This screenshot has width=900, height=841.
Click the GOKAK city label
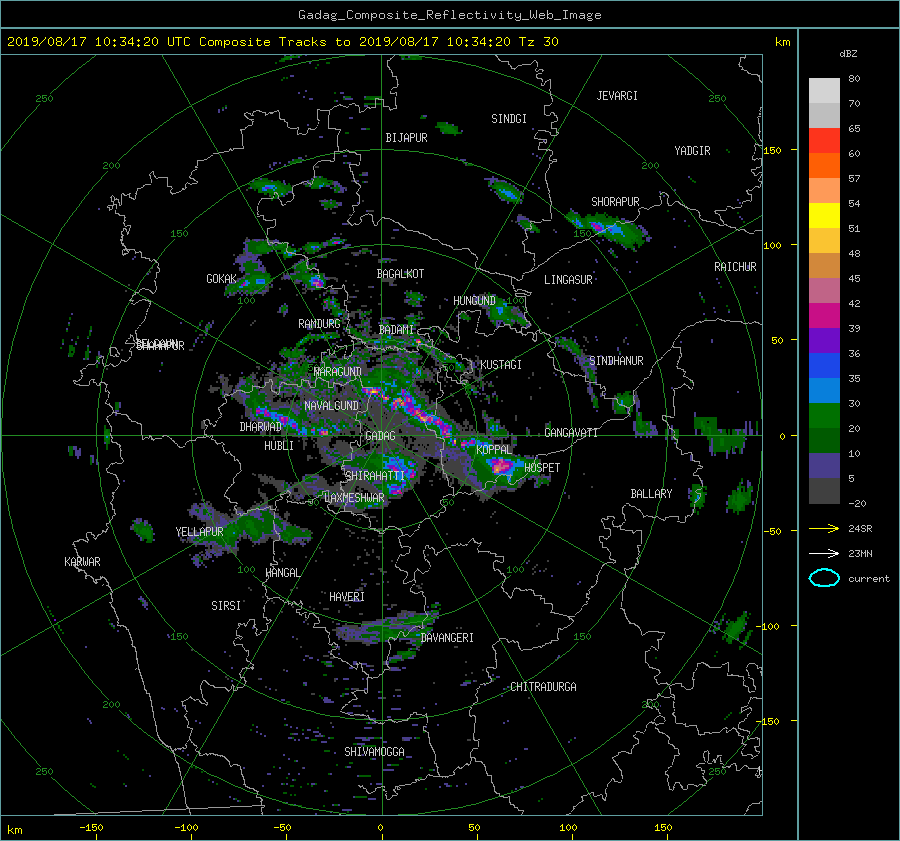(221, 278)
